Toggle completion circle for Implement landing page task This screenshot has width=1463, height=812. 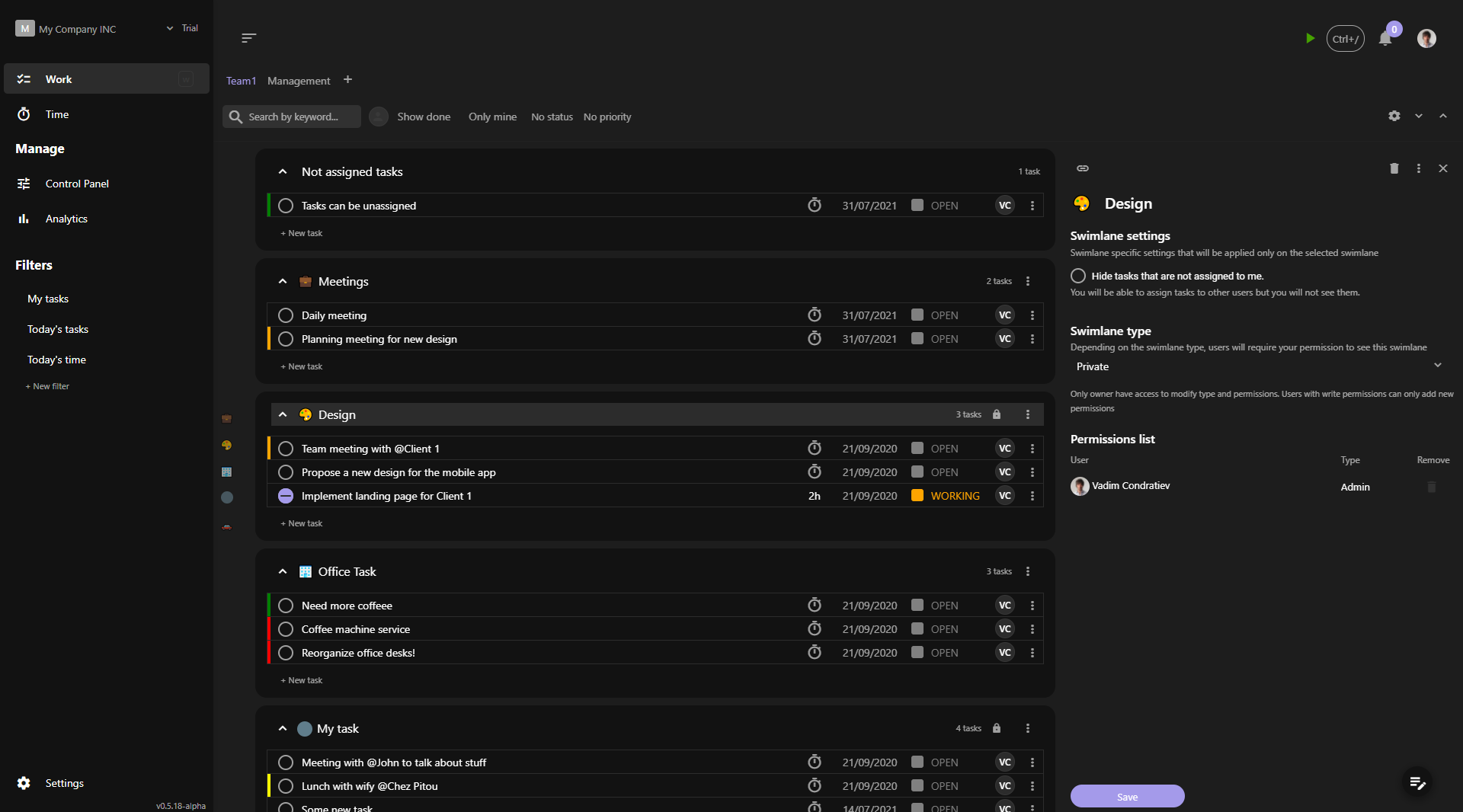tap(286, 496)
